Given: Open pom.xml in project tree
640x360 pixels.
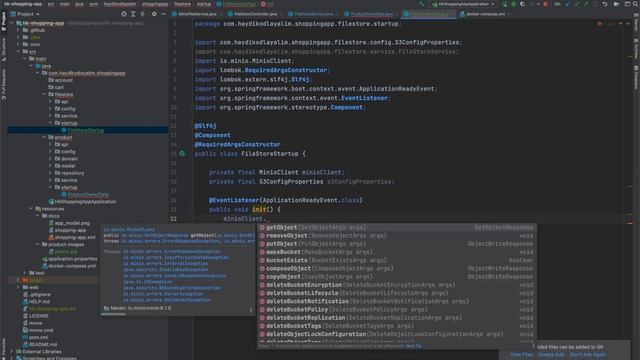Looking at the screenshot, I should coord(39,337).
